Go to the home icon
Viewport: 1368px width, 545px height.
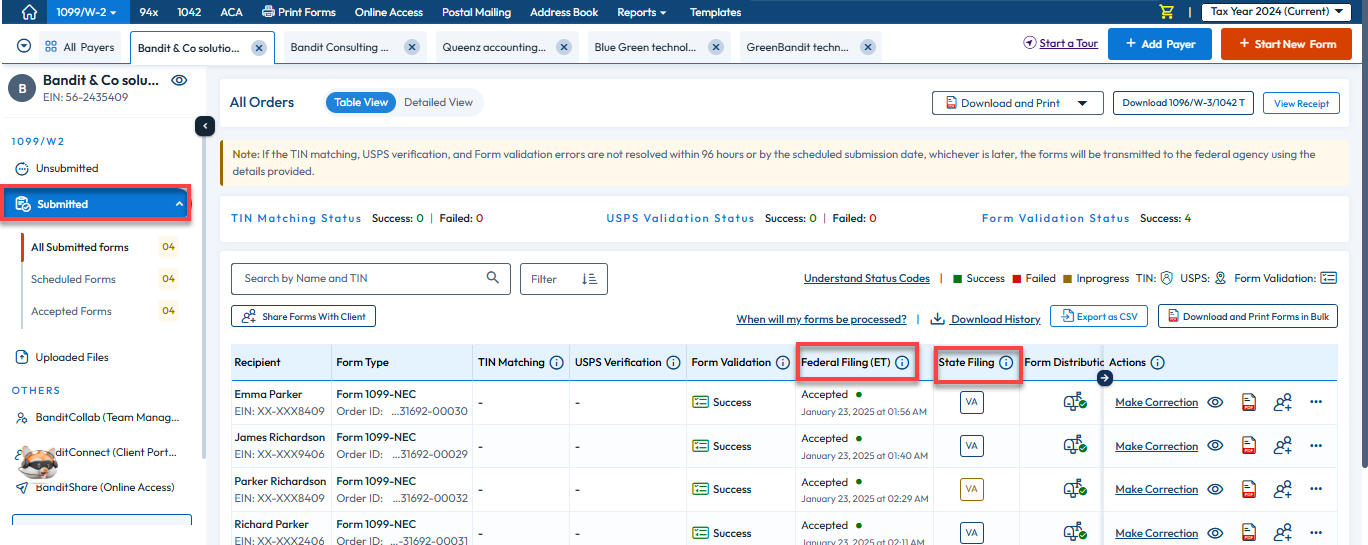click(x=29, y=12)
